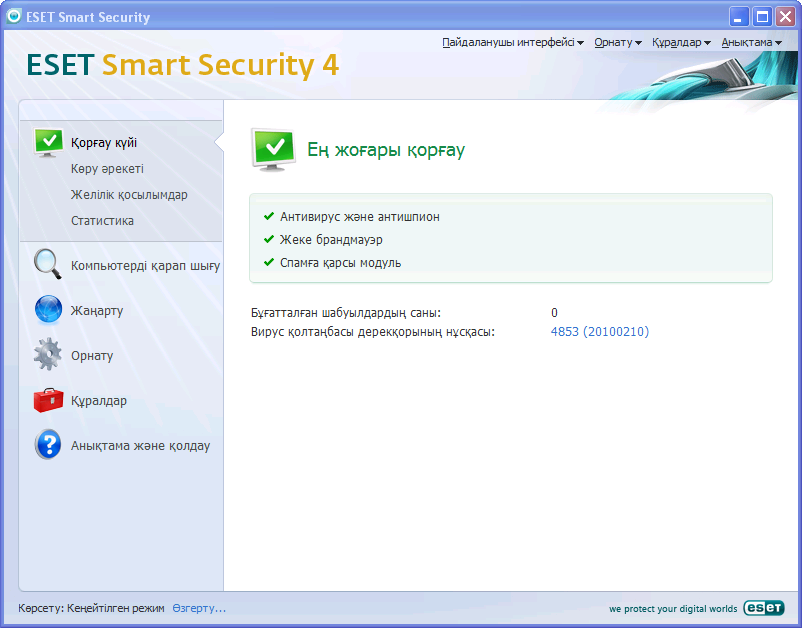Maximize the ESET Smart Security window
This screenshot has width=802, height=628.
[762, 17]
